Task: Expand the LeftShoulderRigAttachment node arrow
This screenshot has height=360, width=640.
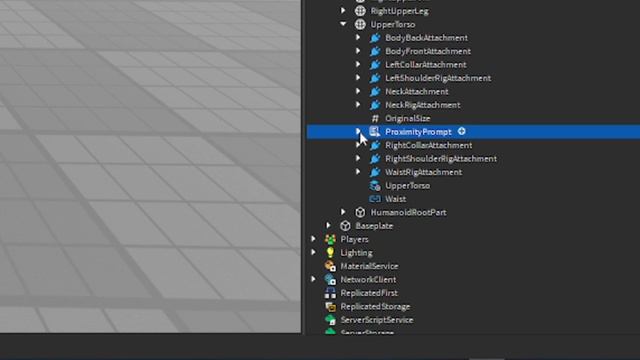Action: pyautogui.click(x=358, y=78)
